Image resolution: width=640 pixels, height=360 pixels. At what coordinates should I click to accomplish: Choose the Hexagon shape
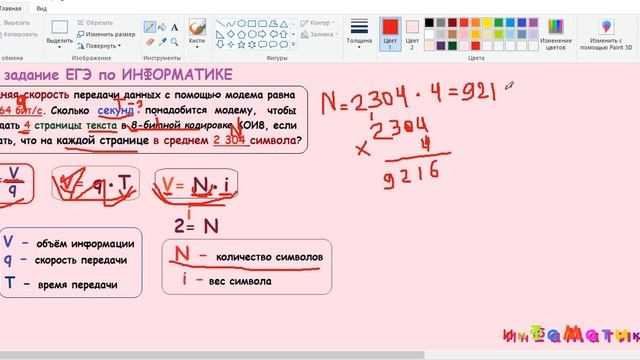[252, 34]
